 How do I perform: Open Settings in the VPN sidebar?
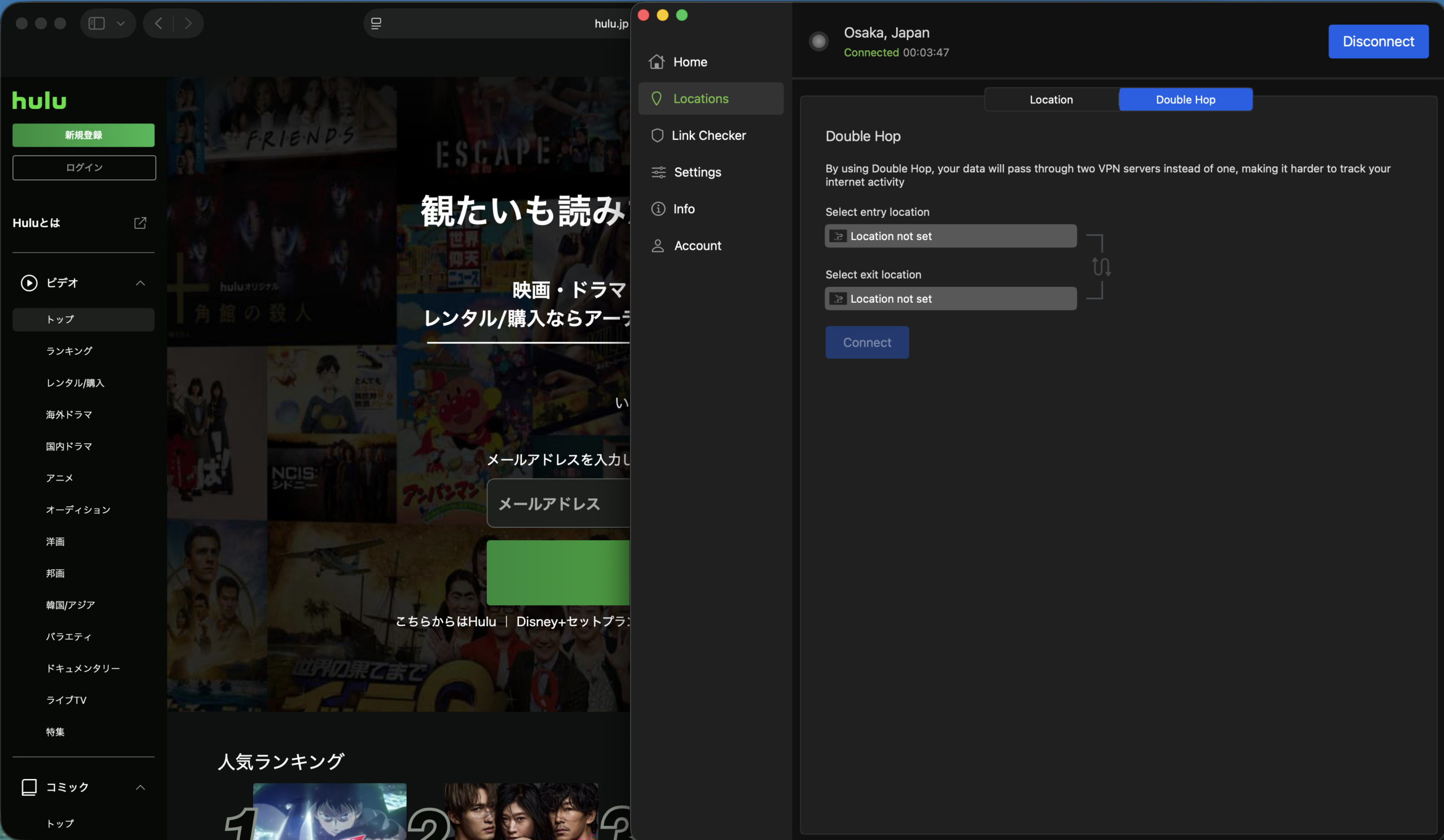pos(711,172)
